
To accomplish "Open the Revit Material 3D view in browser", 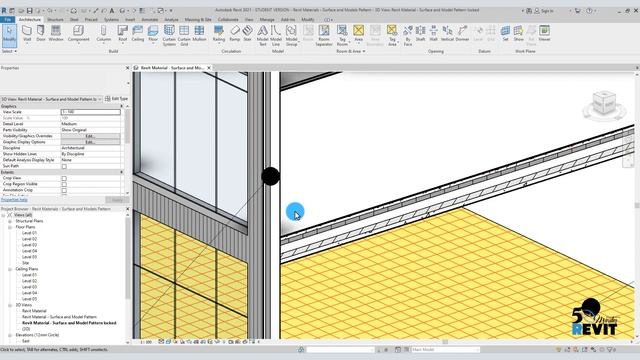I will 34,311.
